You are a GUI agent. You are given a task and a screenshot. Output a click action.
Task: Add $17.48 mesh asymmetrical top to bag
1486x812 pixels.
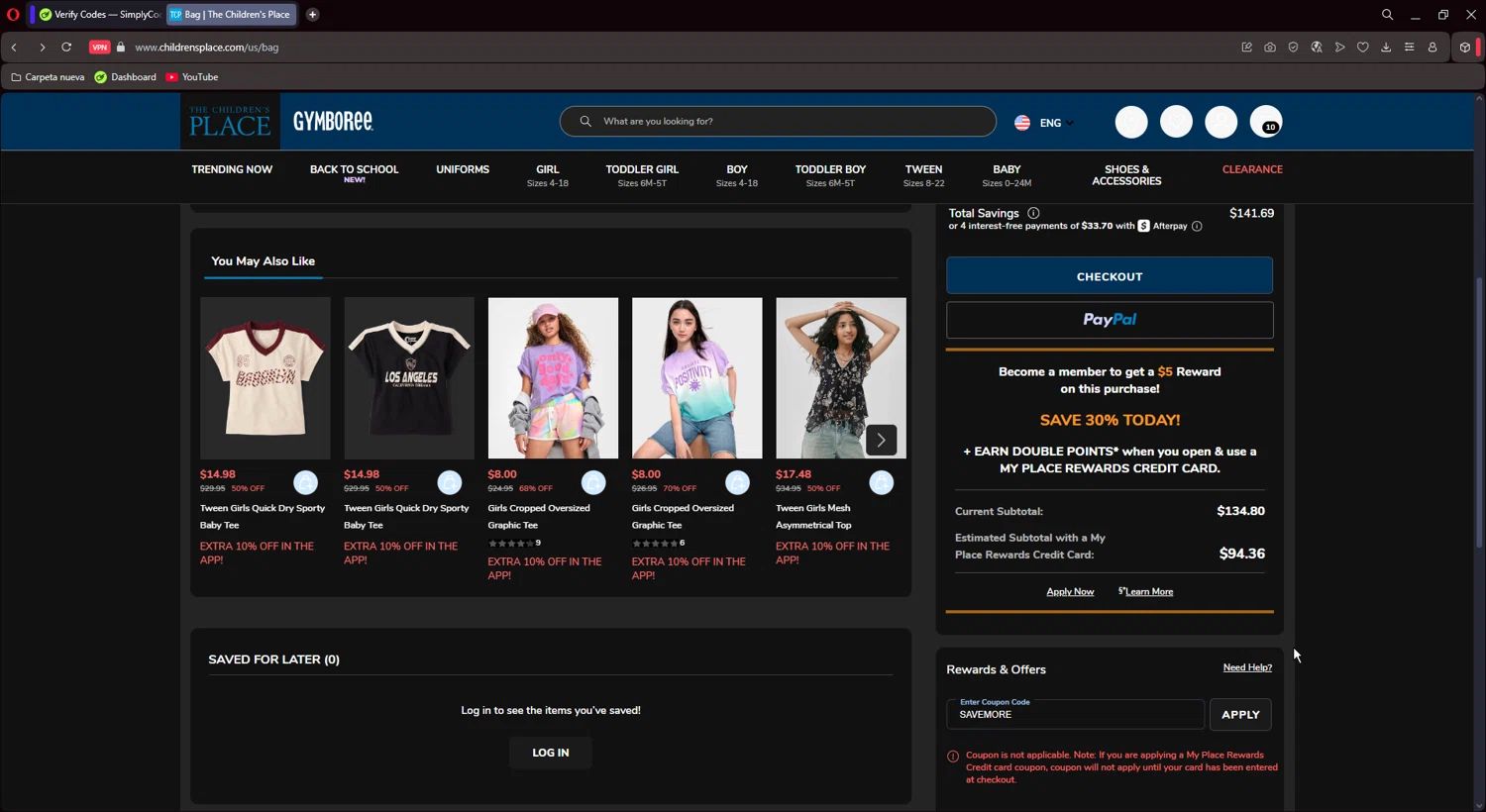pos(881,482)
